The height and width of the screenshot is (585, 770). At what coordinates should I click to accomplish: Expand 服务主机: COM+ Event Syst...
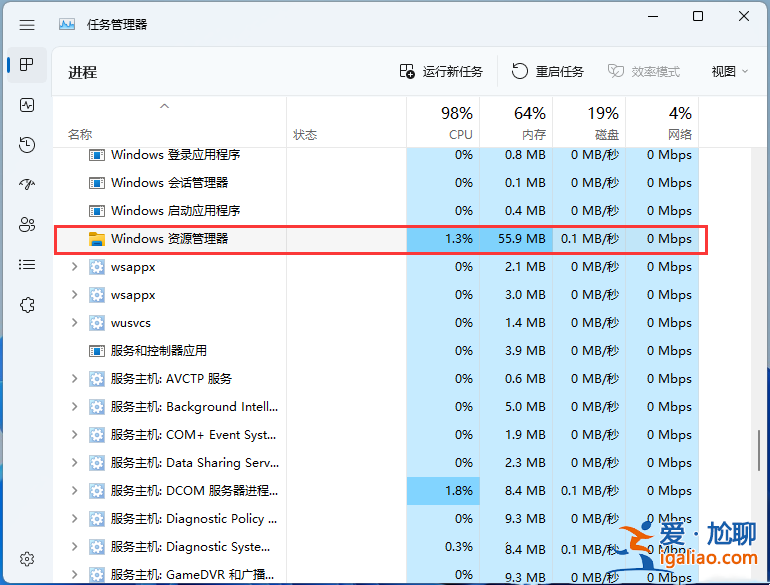tap(75, 435)
